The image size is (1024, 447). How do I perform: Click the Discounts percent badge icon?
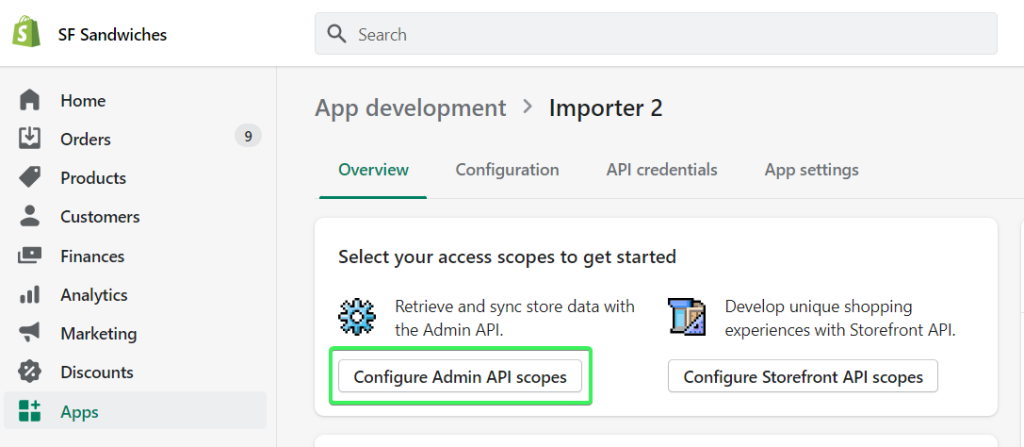point(30,372)
